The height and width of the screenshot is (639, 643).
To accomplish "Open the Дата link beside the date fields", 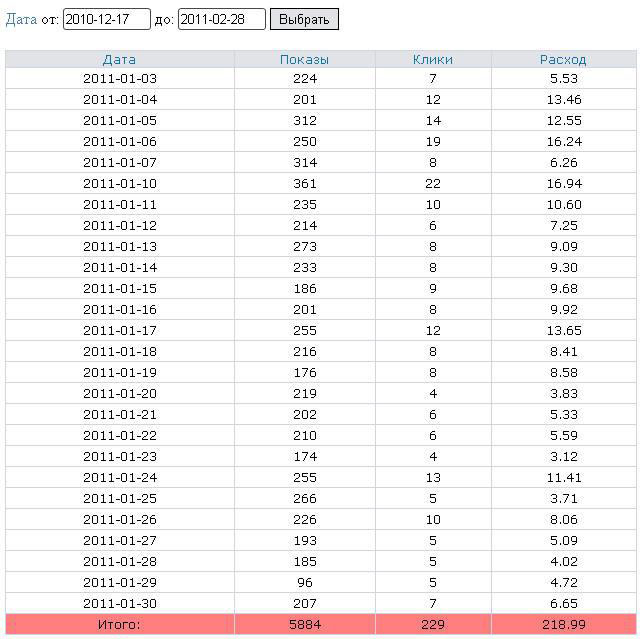I will [x=21, y=19].
